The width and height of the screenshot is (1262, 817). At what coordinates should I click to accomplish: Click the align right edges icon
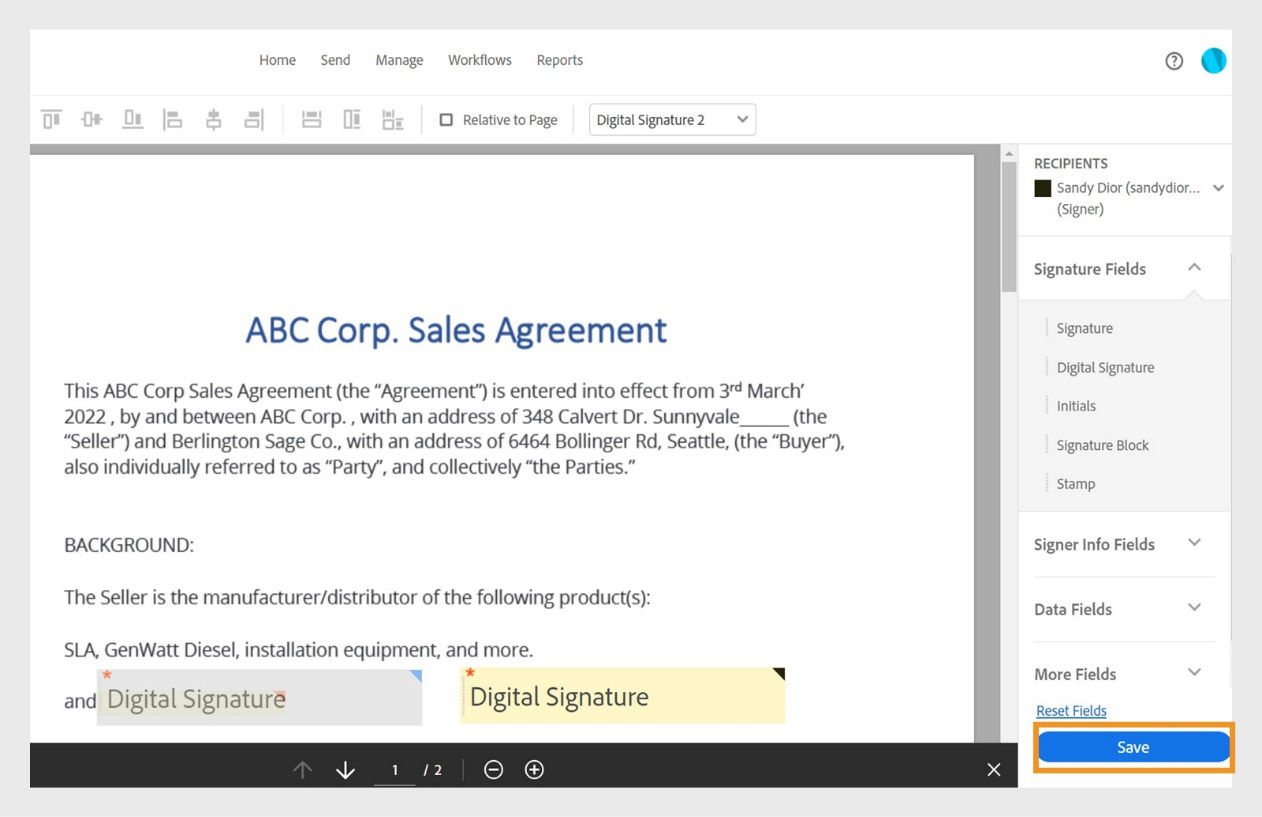pos(254,119)
